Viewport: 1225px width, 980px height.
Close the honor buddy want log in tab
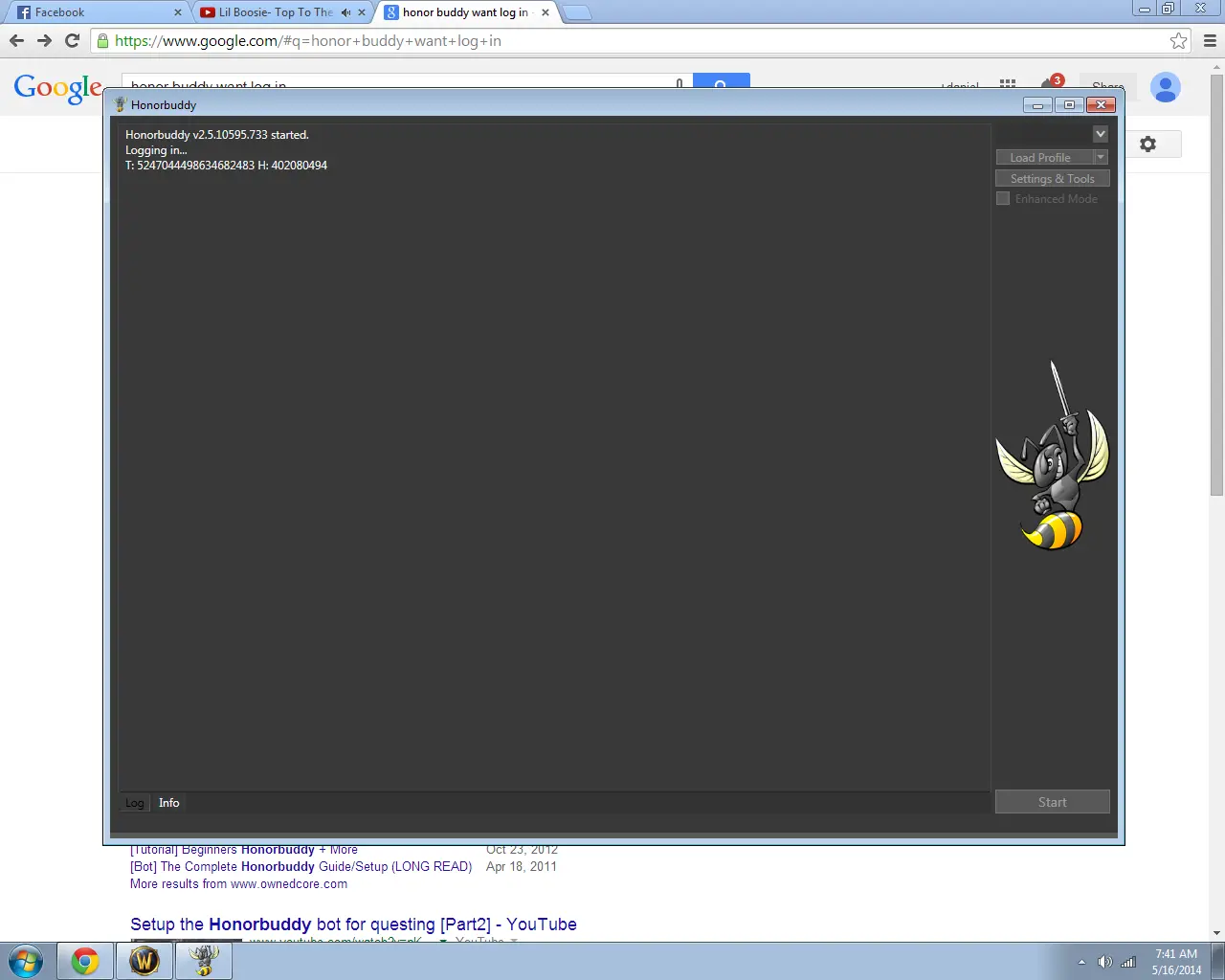tap(546, 12)
